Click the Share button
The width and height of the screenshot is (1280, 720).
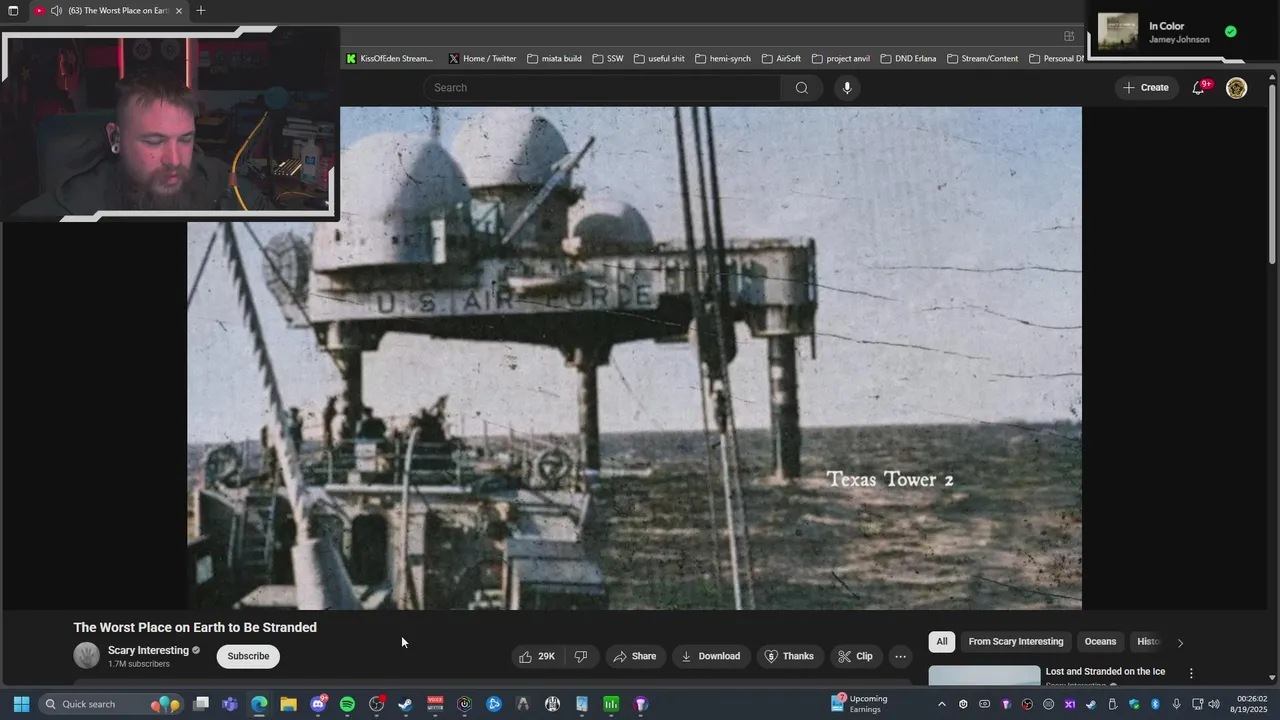click(x=634, y=657)
